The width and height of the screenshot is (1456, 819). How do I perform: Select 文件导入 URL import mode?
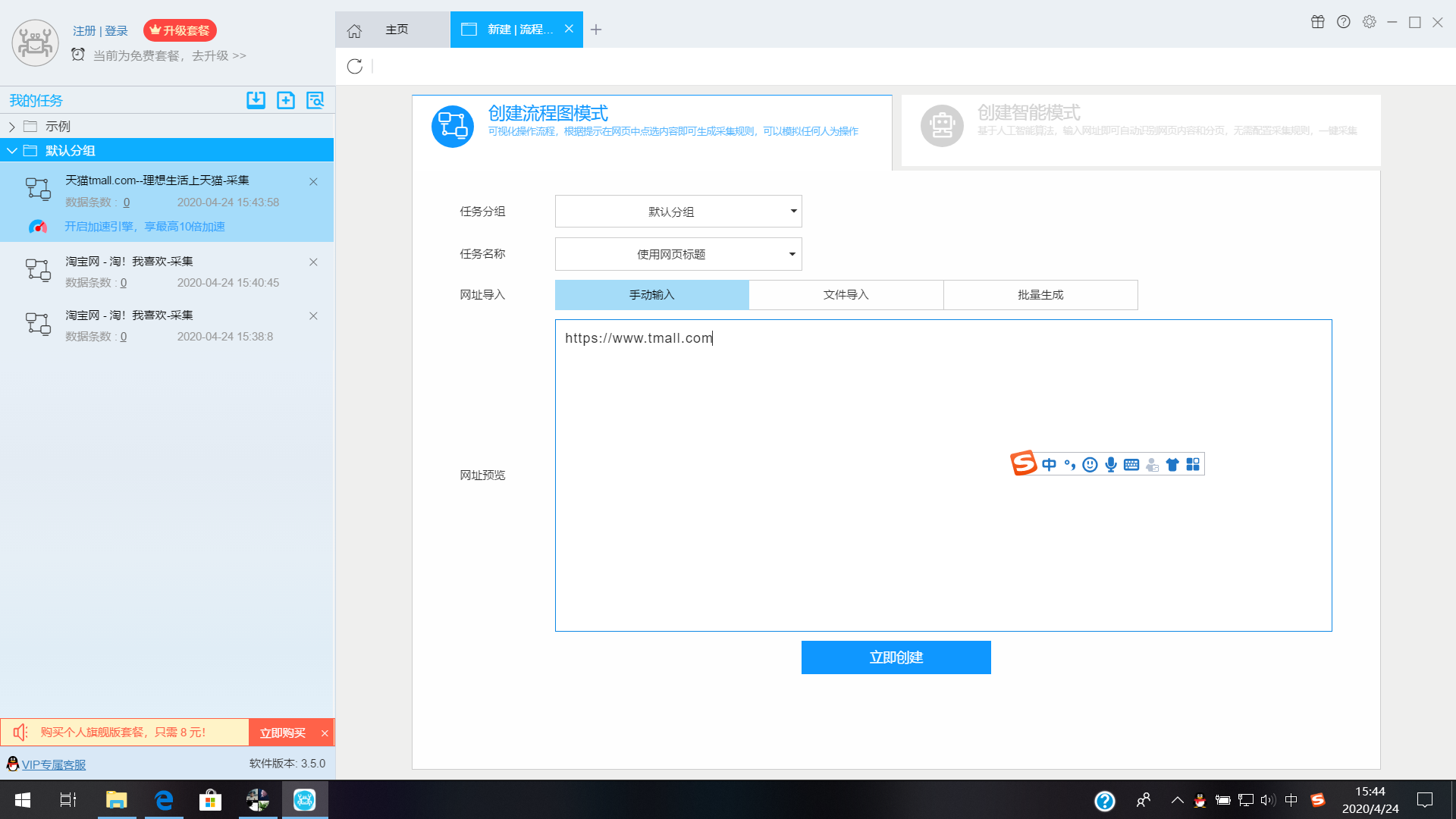(846, 295)
